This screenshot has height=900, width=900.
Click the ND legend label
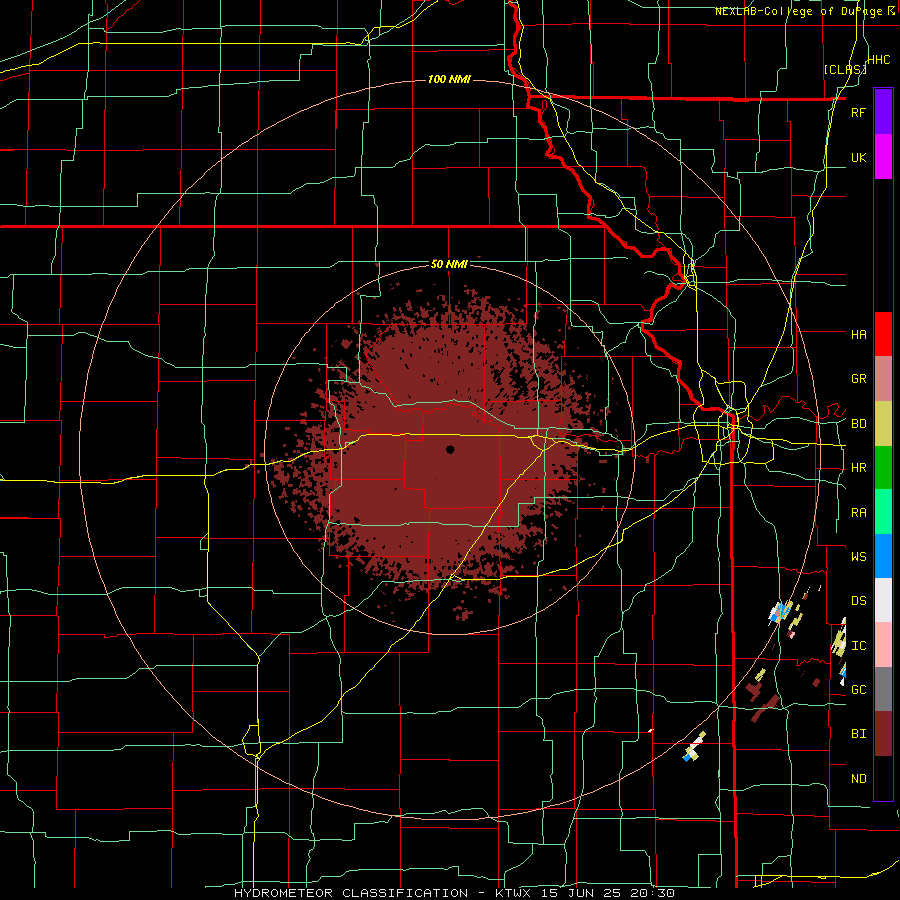pyautogui.click(x=858, y=779)
